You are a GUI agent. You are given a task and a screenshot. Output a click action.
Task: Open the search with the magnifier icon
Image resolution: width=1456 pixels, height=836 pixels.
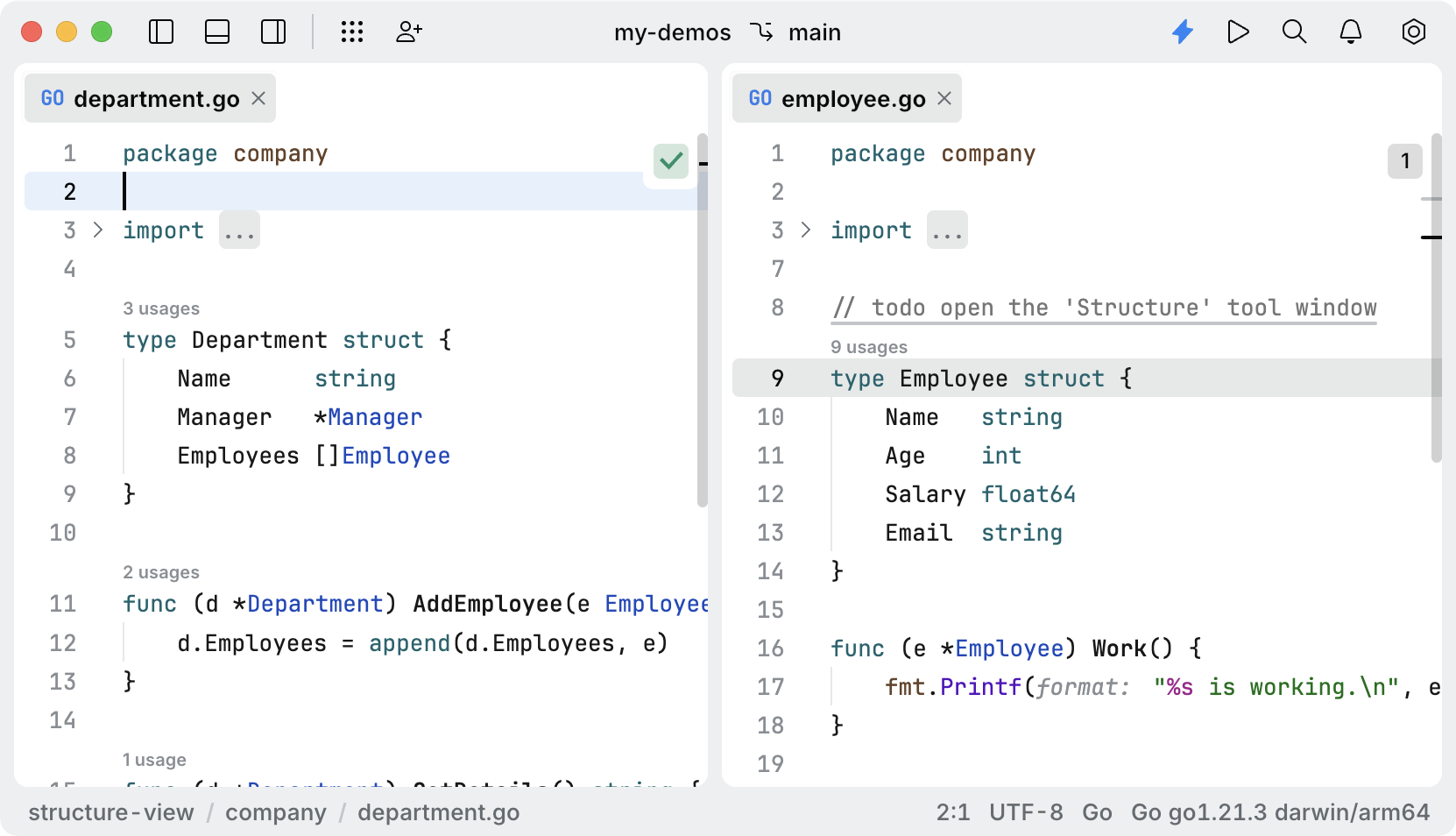1294,32
